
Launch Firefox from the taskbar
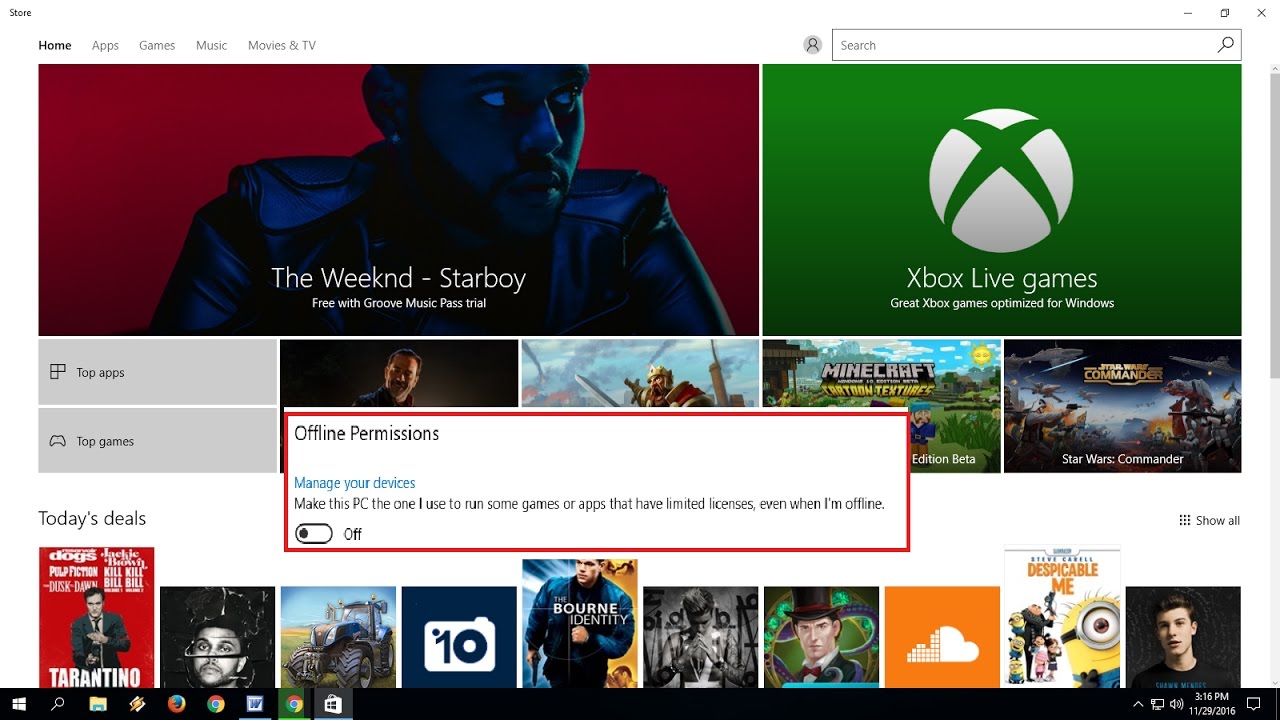coord(177,704)
